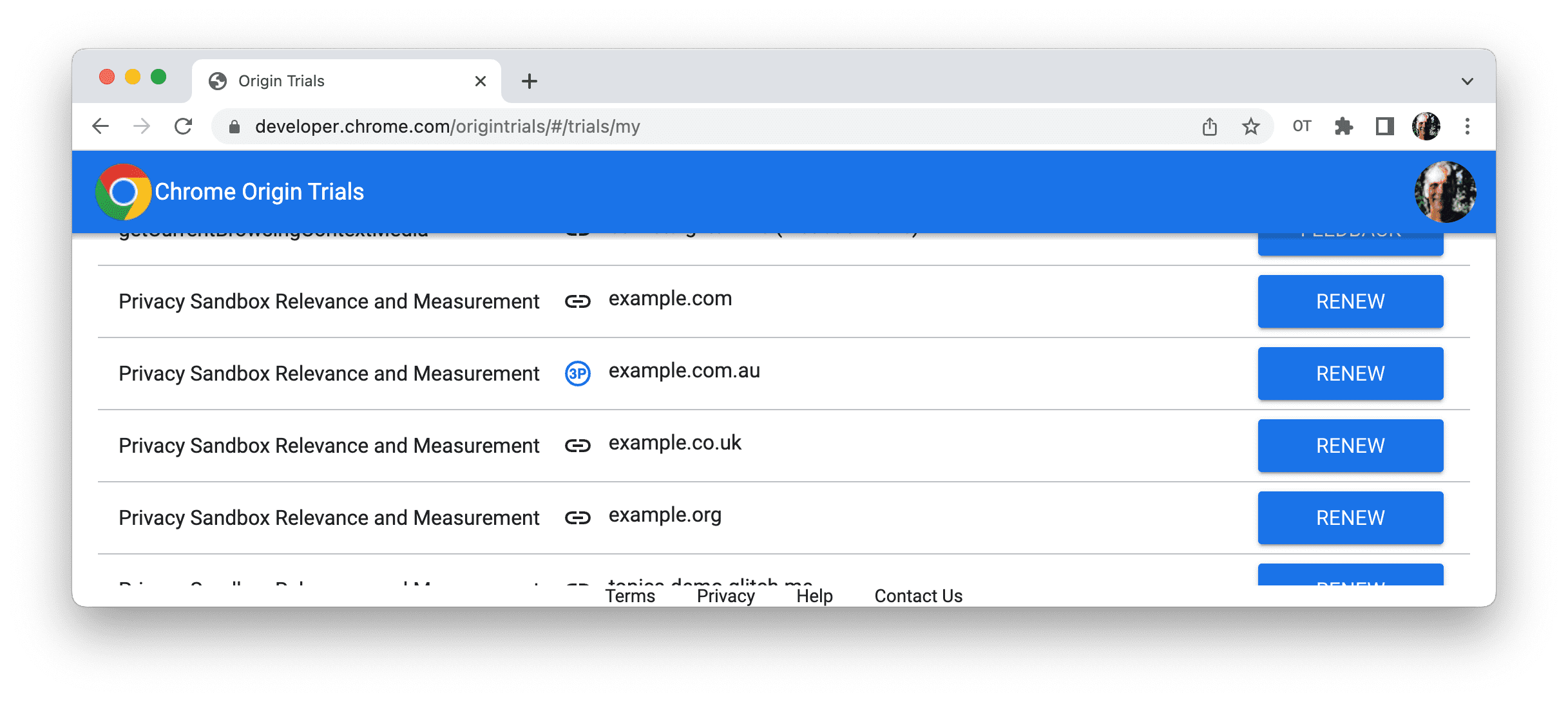Click the link icon next to example.co.uk

pos(577,446)
